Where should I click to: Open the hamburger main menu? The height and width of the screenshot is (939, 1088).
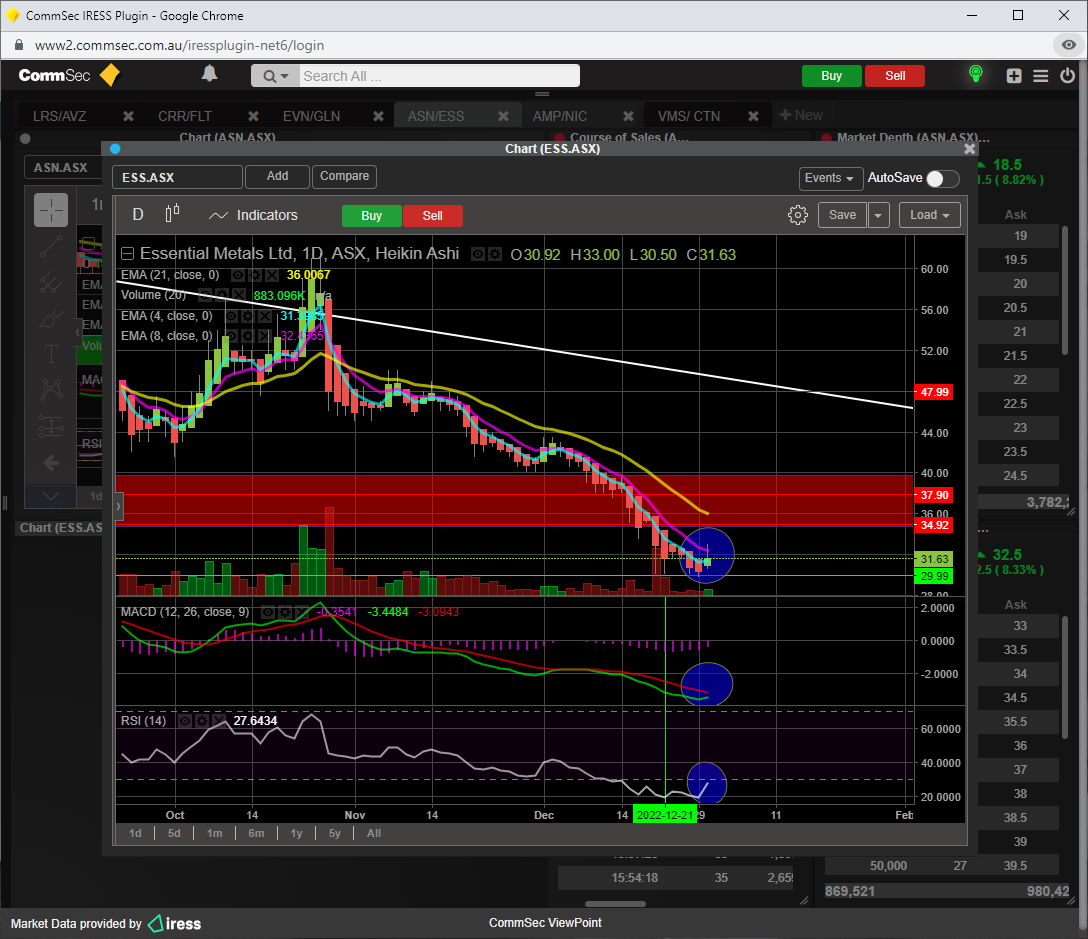pyautogui.click(x=1041, y=76)
